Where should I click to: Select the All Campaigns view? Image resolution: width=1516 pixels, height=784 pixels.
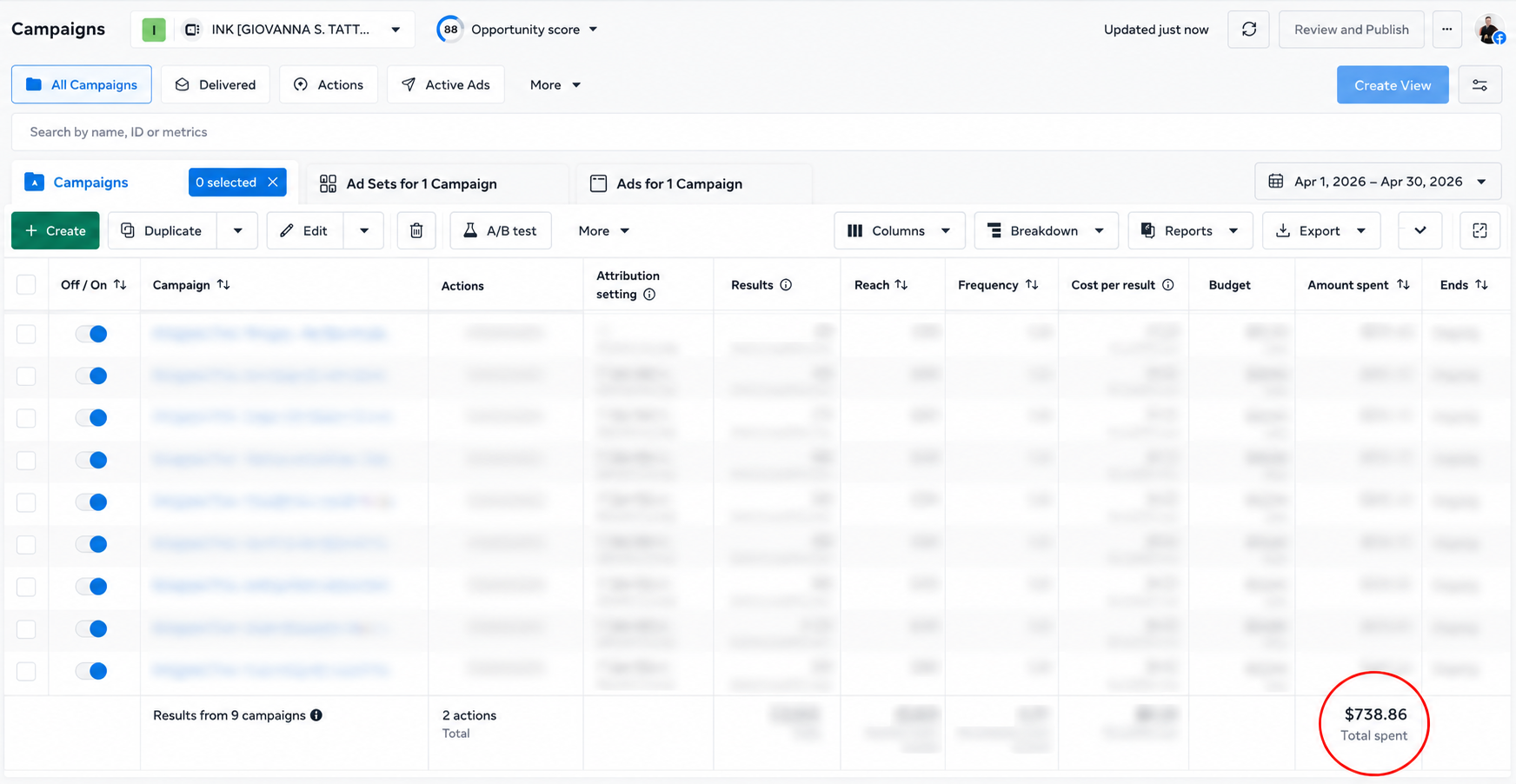pos(82,85)
